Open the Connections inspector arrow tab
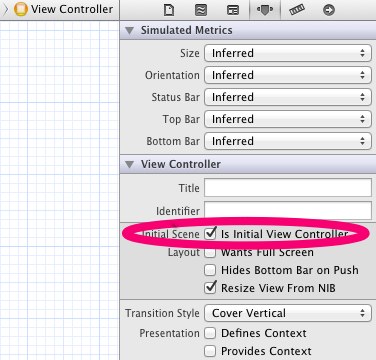This screenshot has height=360, width=376. 329,10
